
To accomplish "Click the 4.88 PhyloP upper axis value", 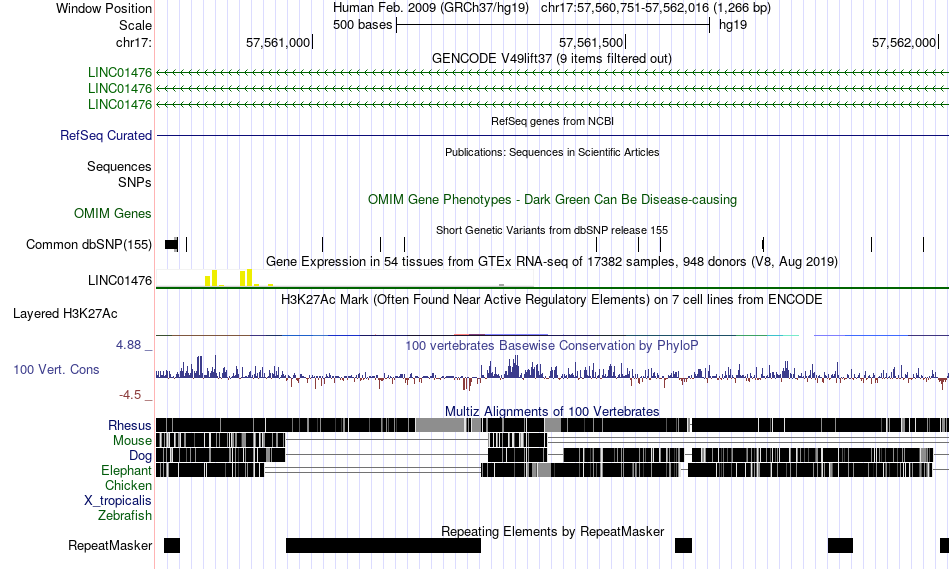I will [x=128, y=345].
